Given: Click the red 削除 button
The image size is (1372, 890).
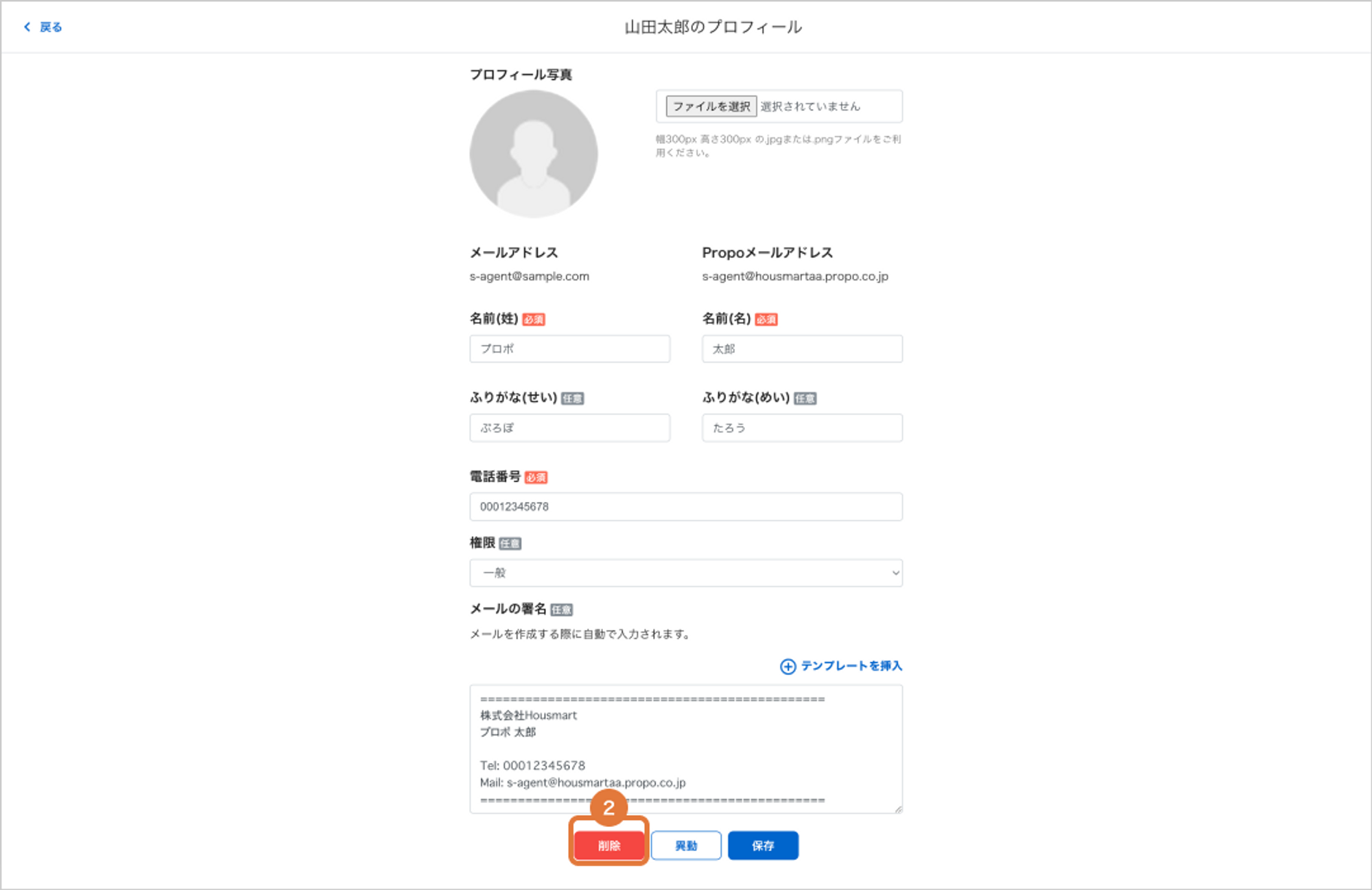Looking at the screenshot, I should click(x=609, y=845).
